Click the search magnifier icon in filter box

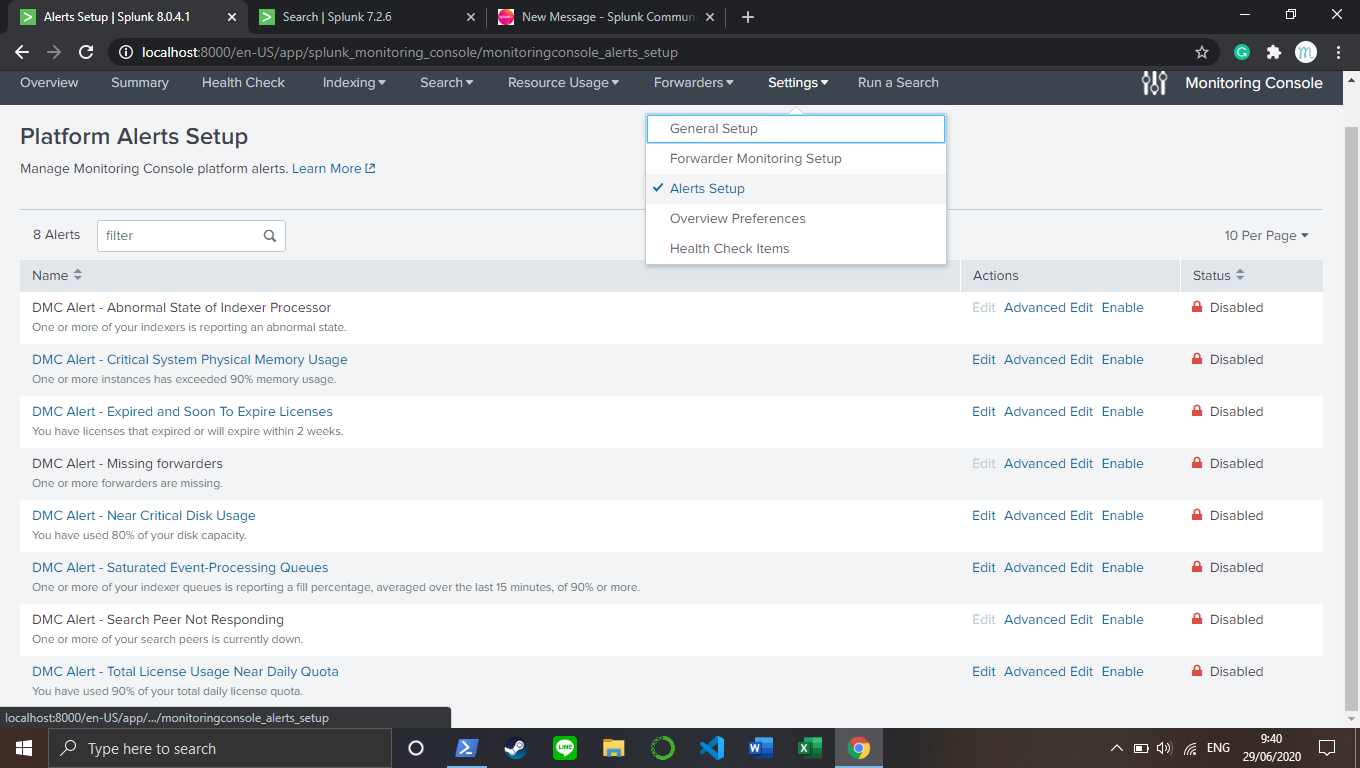(270, 236)
